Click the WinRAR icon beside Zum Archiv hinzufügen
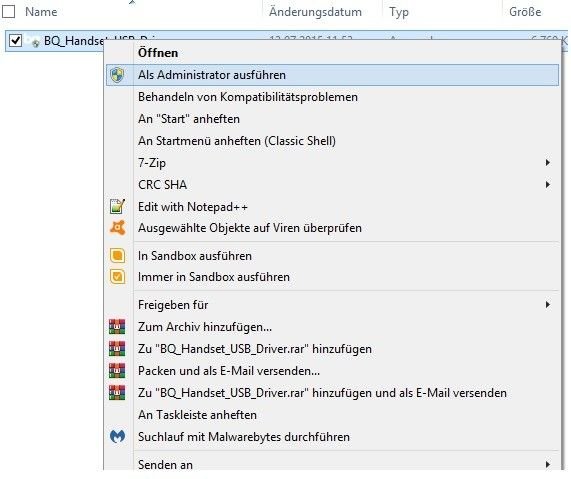Viewport: 571px width, 479px height. (x=117, y=327)
